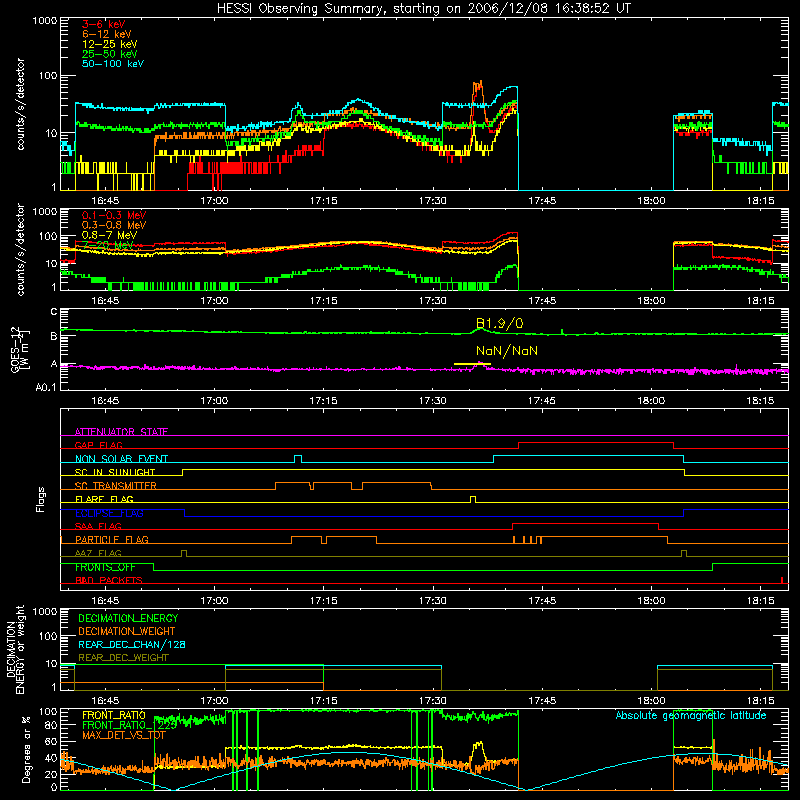The image size is (800, 800).
Task: Click the 16:45 tick label under Flags panel
Action: click(105, 601)
